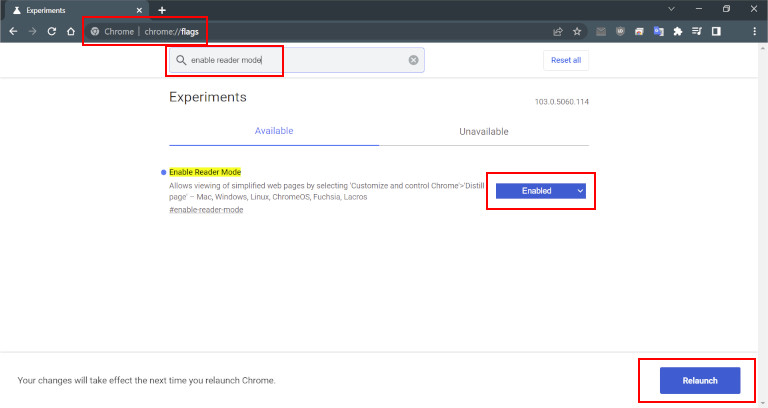This screenshot has width=768, height=408.
Task: Click the orange-red extension icon in the toolbar
Action: click(639, 31)
